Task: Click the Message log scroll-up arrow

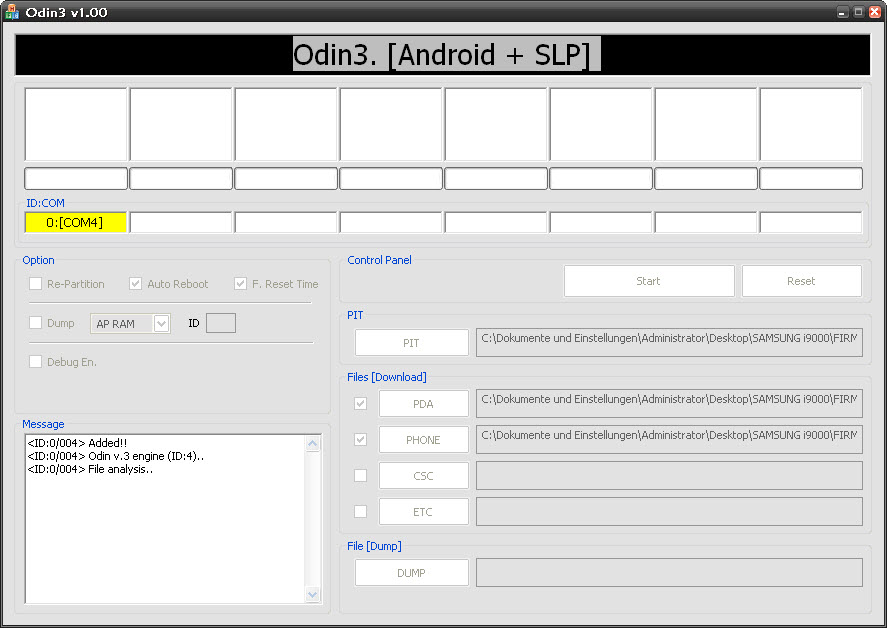Action: (312, 444)
